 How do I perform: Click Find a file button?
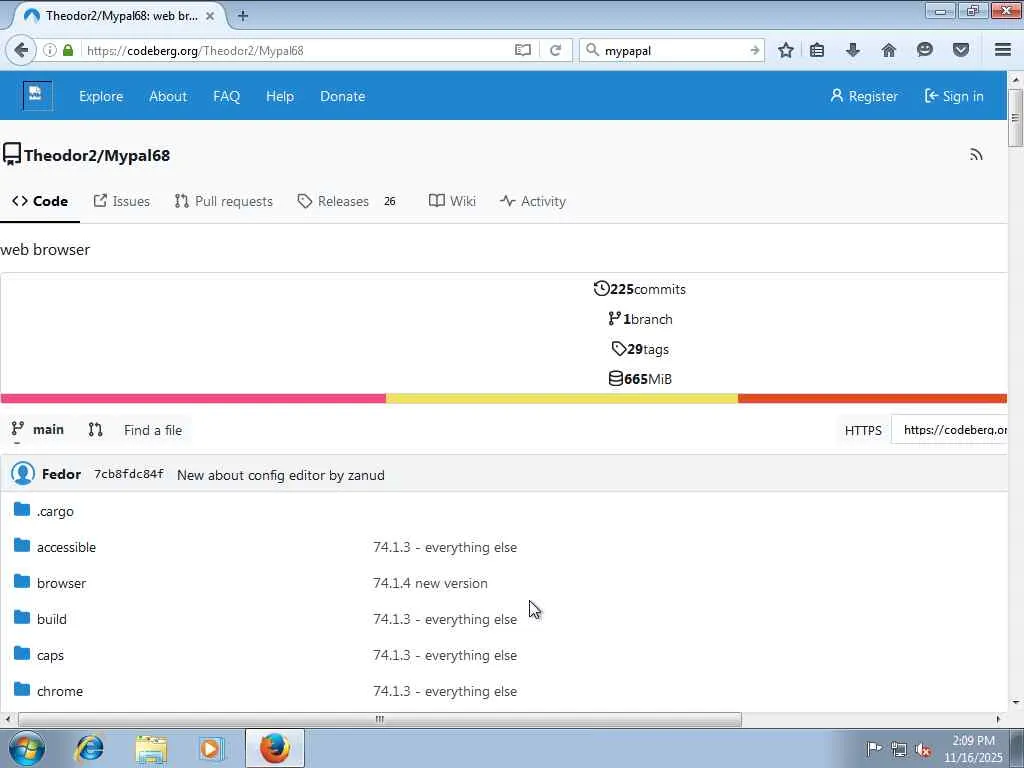click(x=153, y=430)
